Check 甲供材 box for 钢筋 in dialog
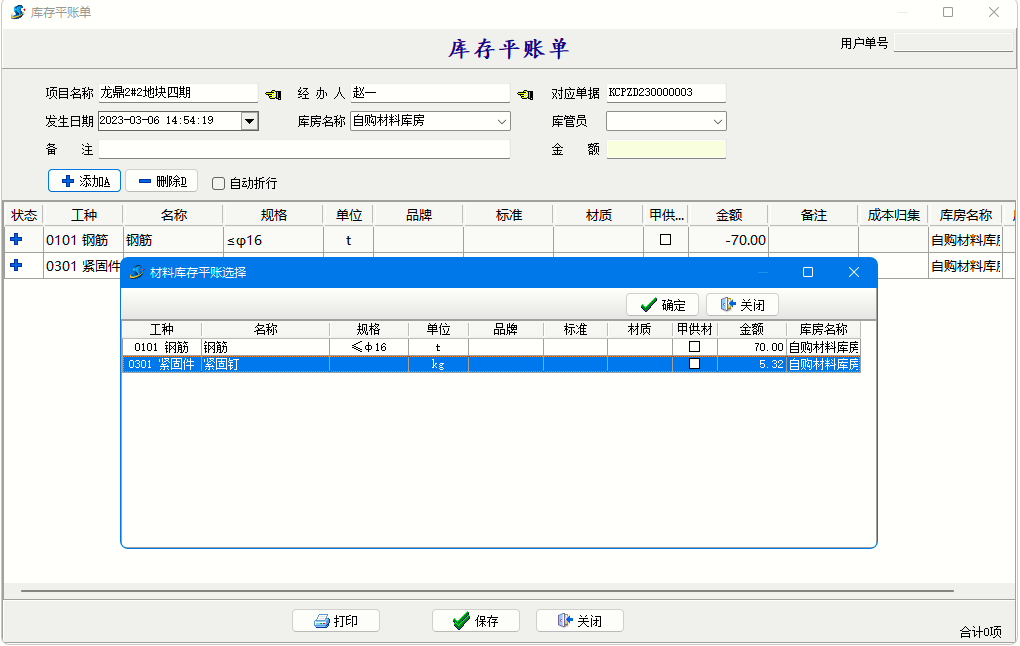Viewport: 1020px width, 646px height. 694,347
